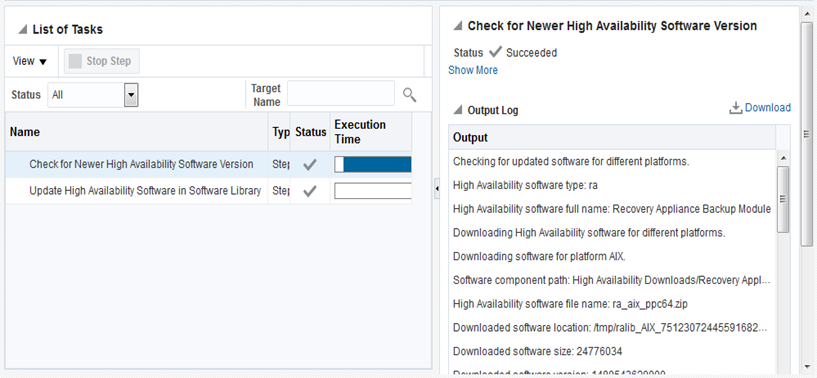The width and height of the screenshot is (817, 378).
Task: Click the Stop Step button
Action: click(x=102, y=62)
